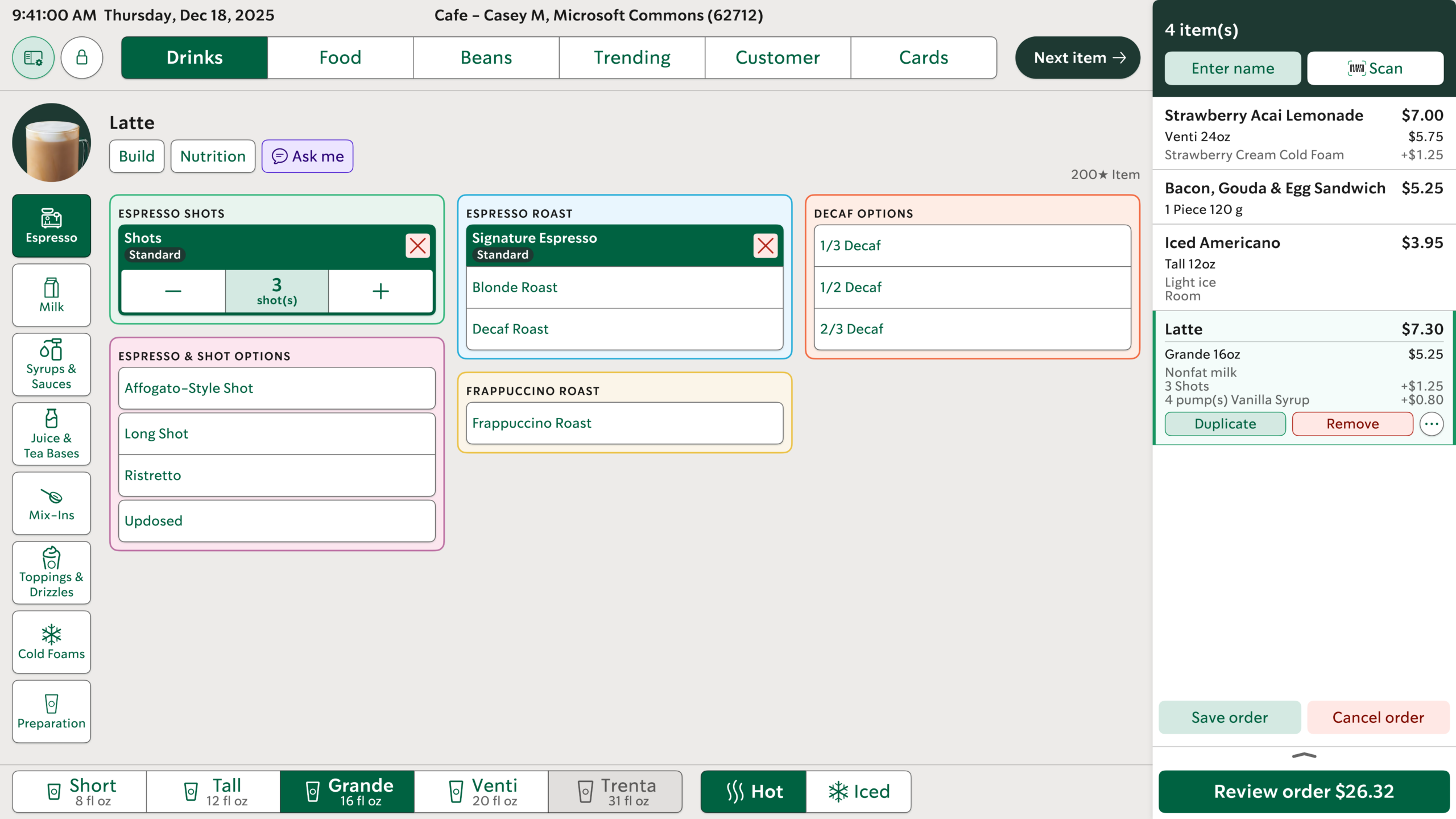Open more options for the Latte item
Viewport: 1456px width, 819px height.
click(x=1432, y=424)
